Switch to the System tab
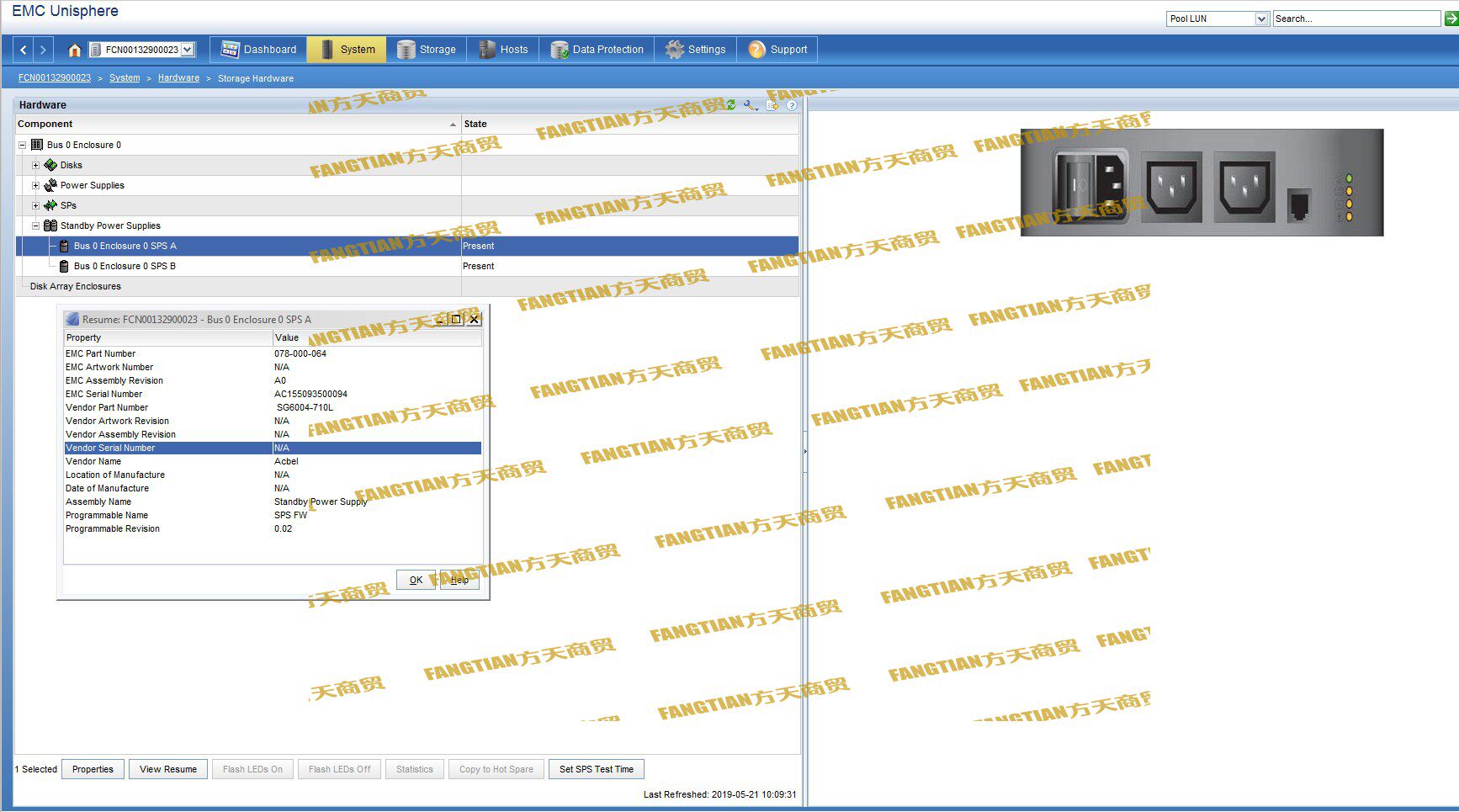 [347, 50]
